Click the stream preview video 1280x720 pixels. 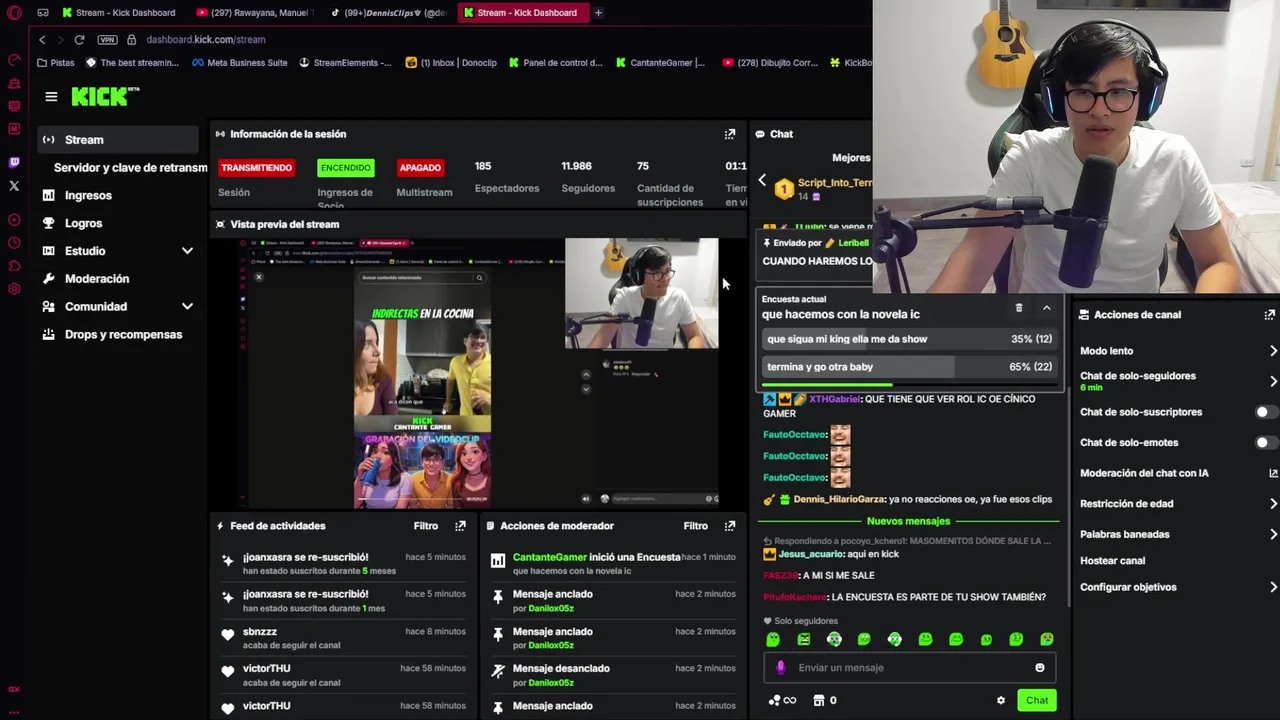(480, 374)
